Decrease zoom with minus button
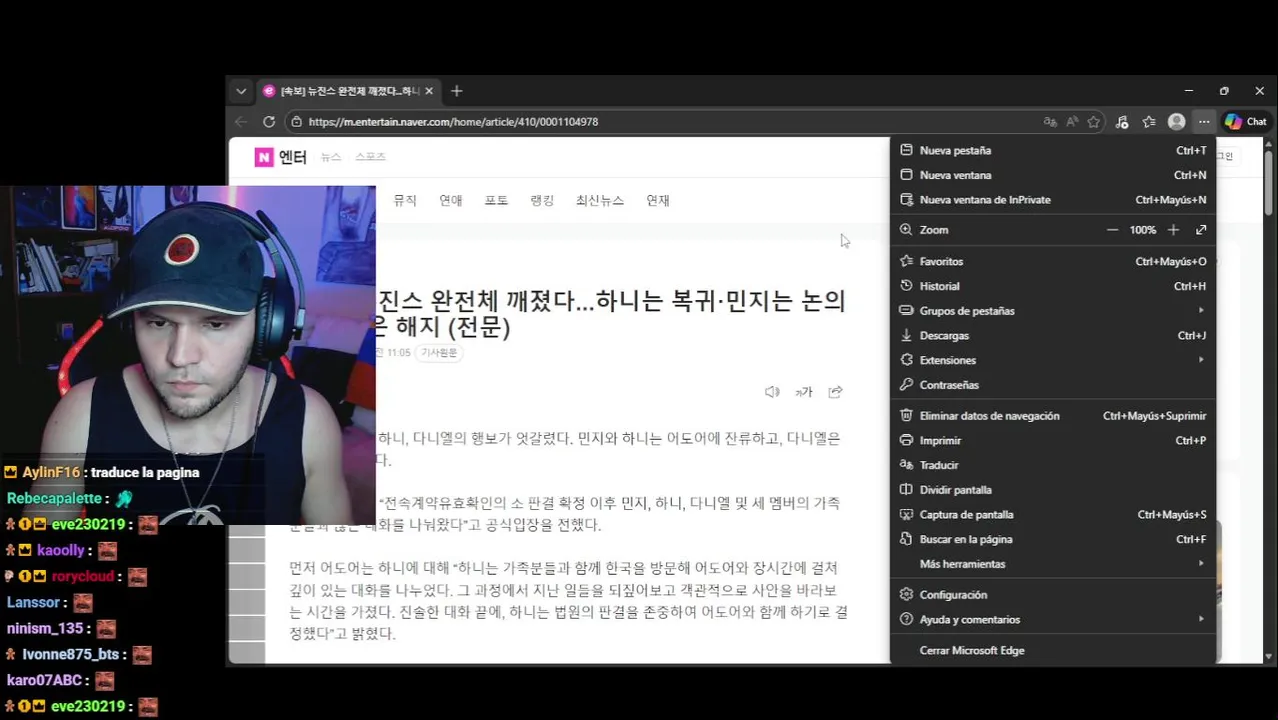Image resolution: width=1278 pixels, height=720 pixels. (x=1112, y=229)
